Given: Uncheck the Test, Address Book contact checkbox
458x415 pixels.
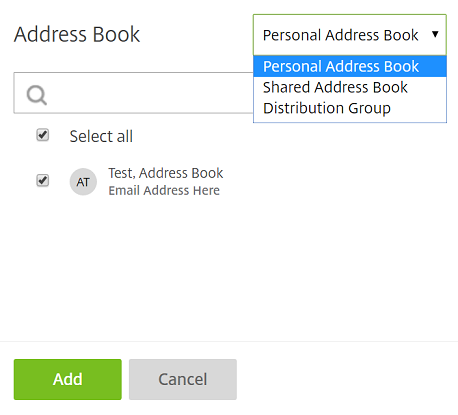Looking at the screenshot, I should click(x=43, y=180).
